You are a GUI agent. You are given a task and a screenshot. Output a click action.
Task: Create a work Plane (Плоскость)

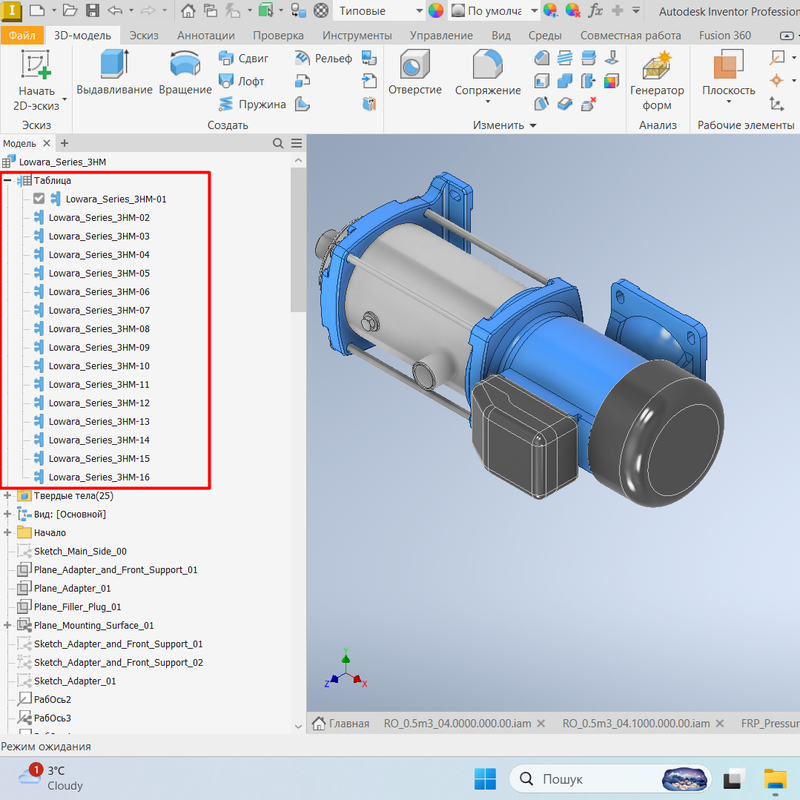coord(728,72)
